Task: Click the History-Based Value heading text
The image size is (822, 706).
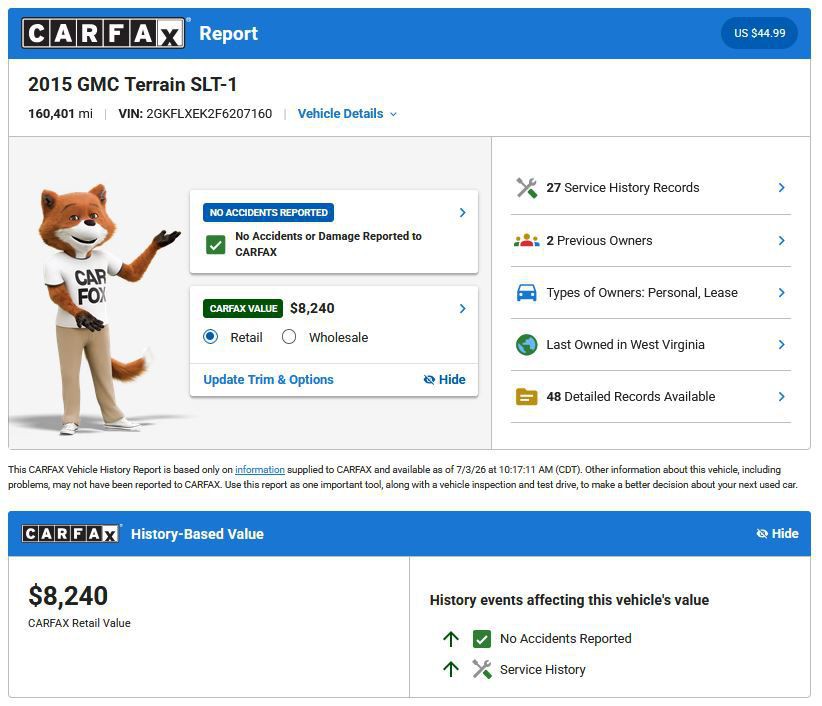Action: click(x=197, y=534)
